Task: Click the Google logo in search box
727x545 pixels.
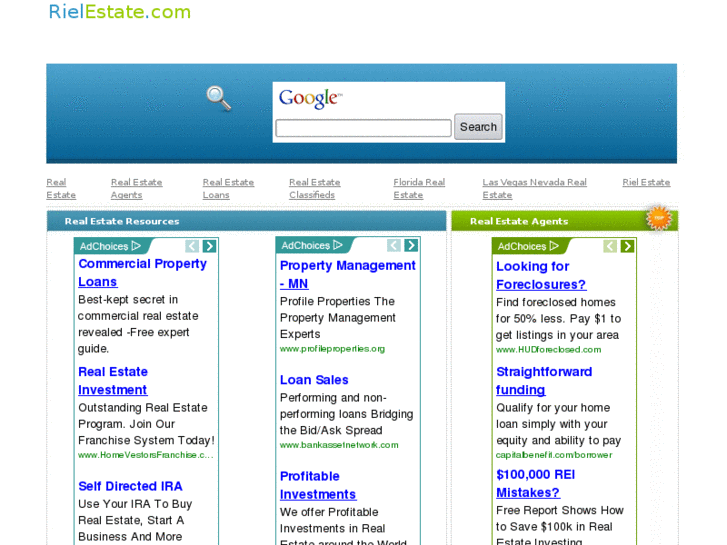Action: [x=310, y=98]
